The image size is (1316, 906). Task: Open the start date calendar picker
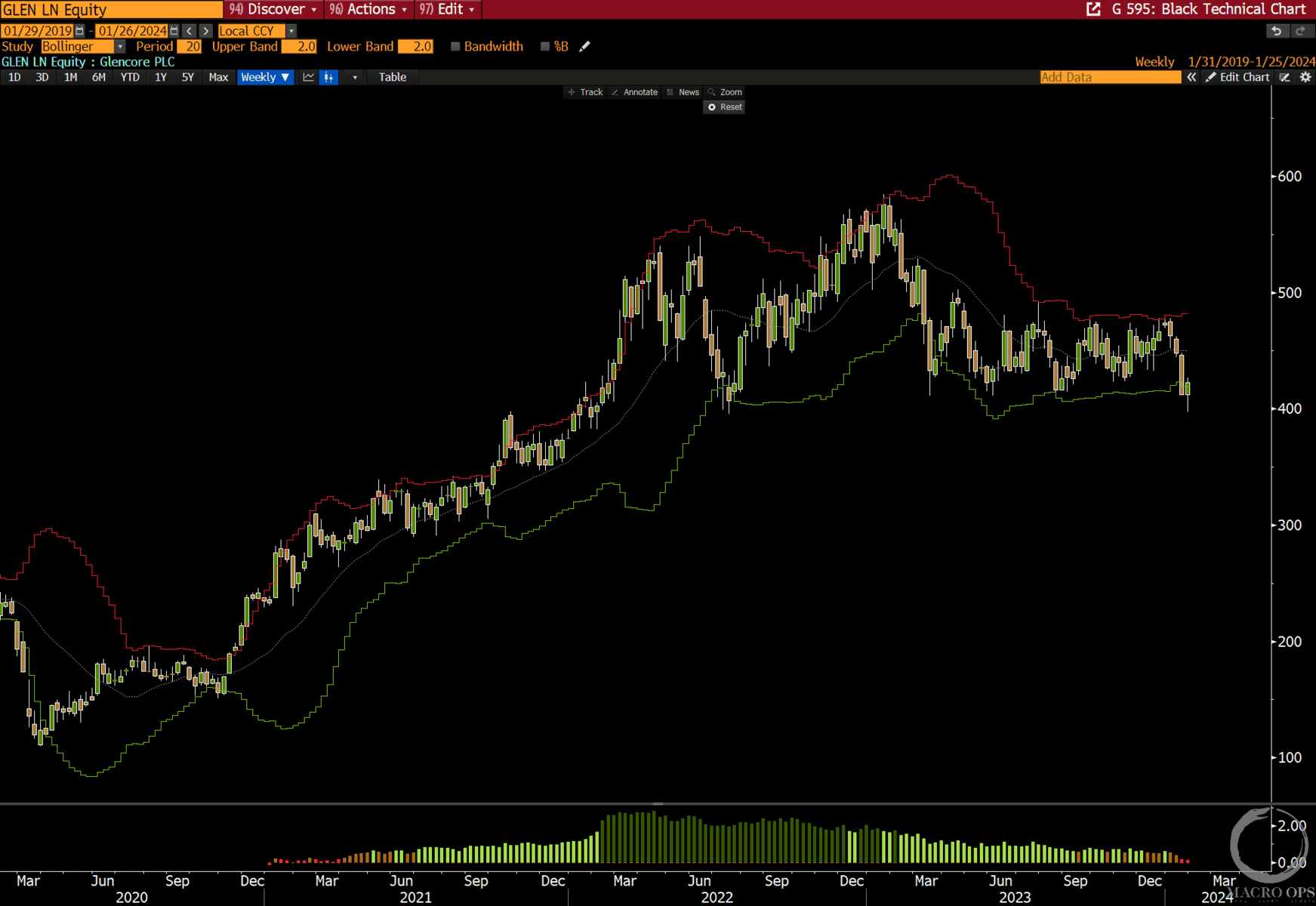pos(80,31)
